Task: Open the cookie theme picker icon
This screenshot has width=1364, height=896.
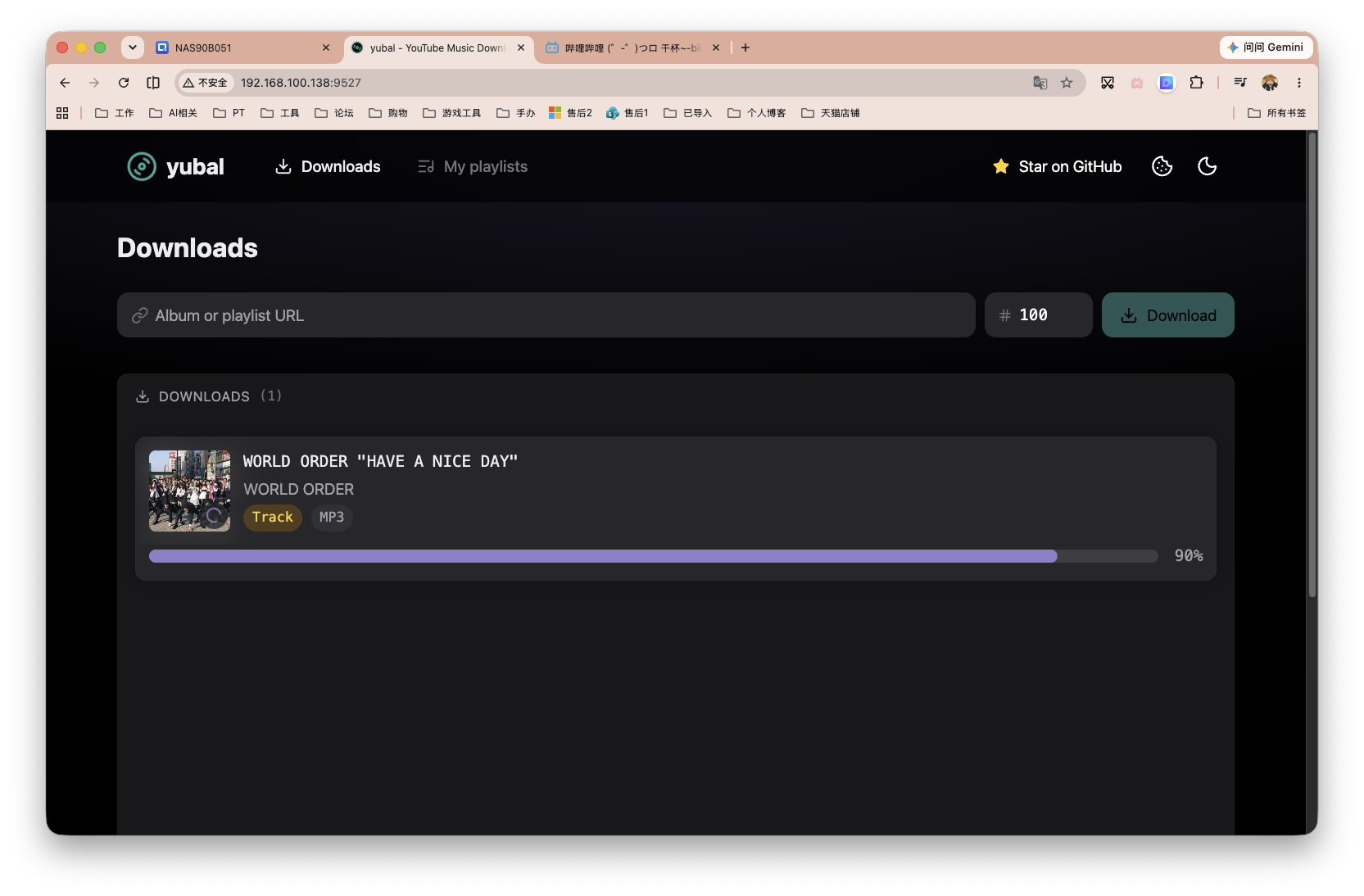Action: pos(1162,166)
